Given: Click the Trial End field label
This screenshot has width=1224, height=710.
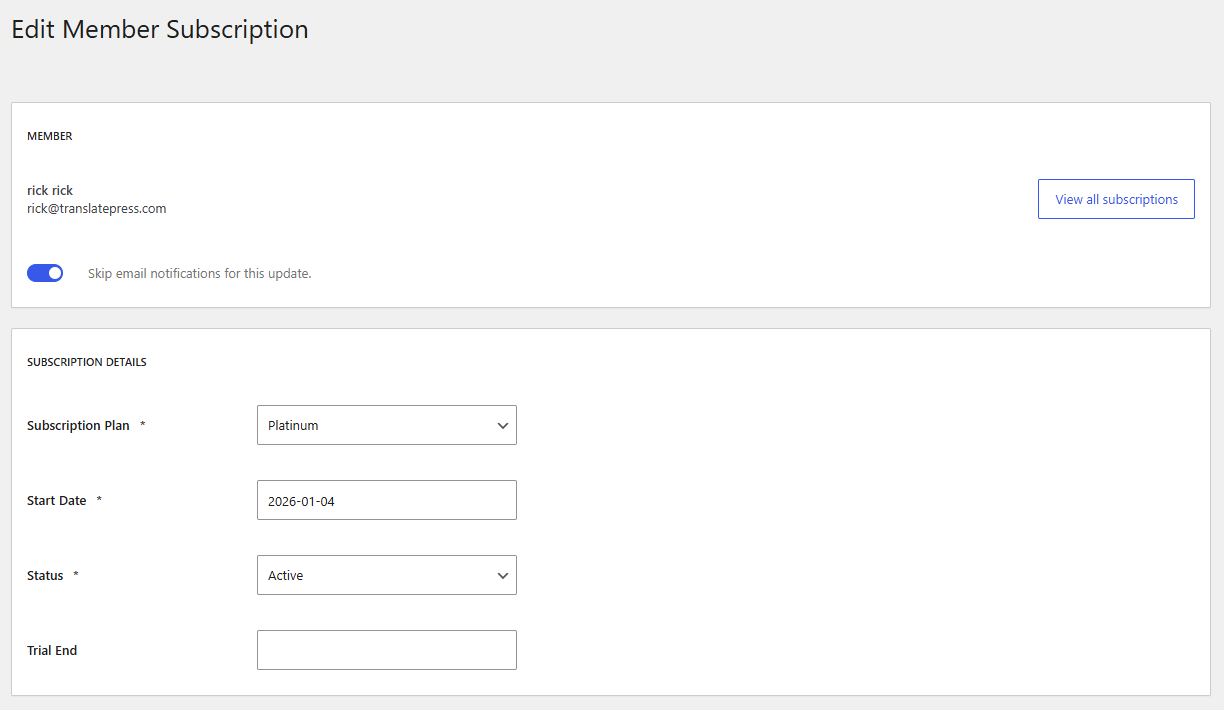Looking at the screenshot, I should tap(52, 650).
